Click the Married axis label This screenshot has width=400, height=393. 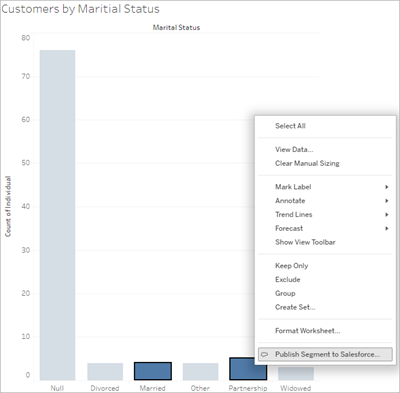click(152, 388)
